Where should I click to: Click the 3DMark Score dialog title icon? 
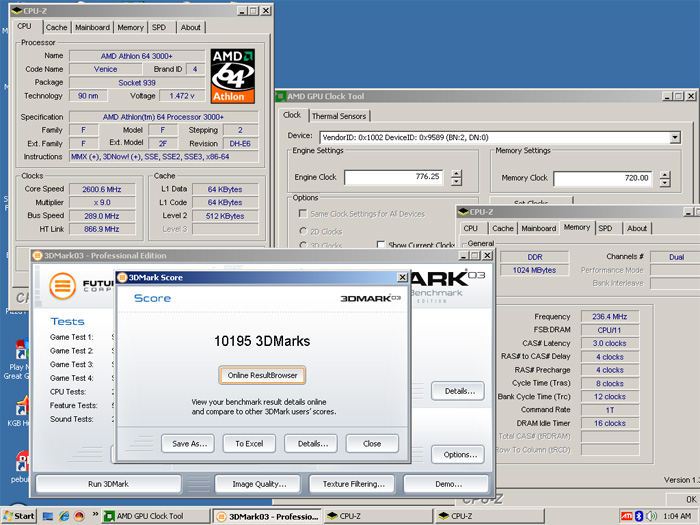[x=122, y=277]
